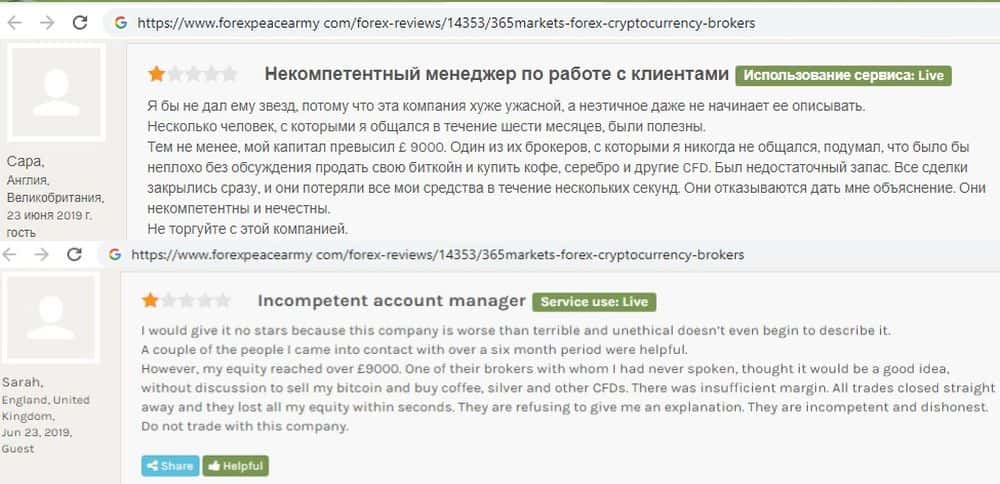Reload the page in the top browser bar

coord(81,21)
